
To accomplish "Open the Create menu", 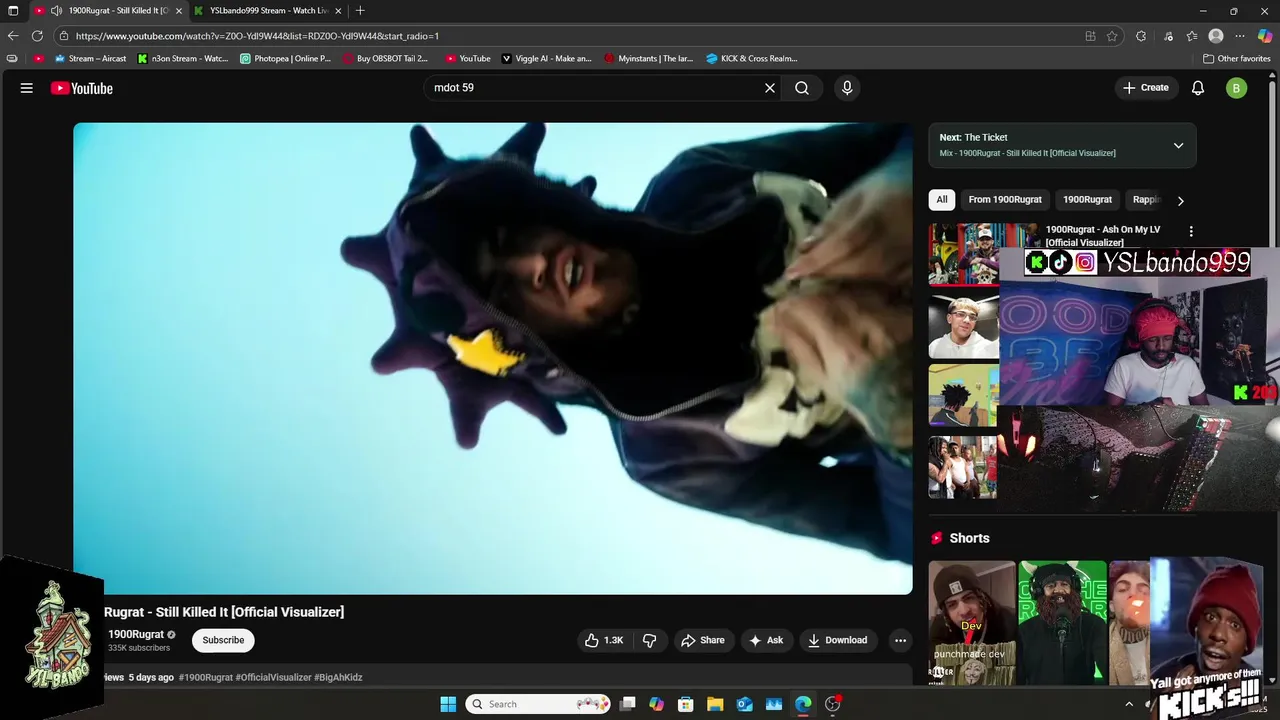I will [x=1145, y=88].
